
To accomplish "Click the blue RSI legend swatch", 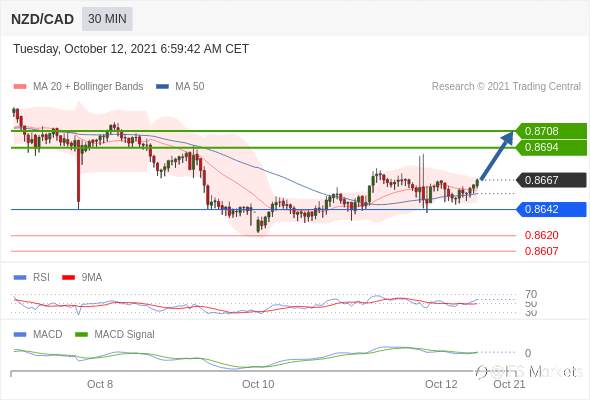I will point(20,278).
